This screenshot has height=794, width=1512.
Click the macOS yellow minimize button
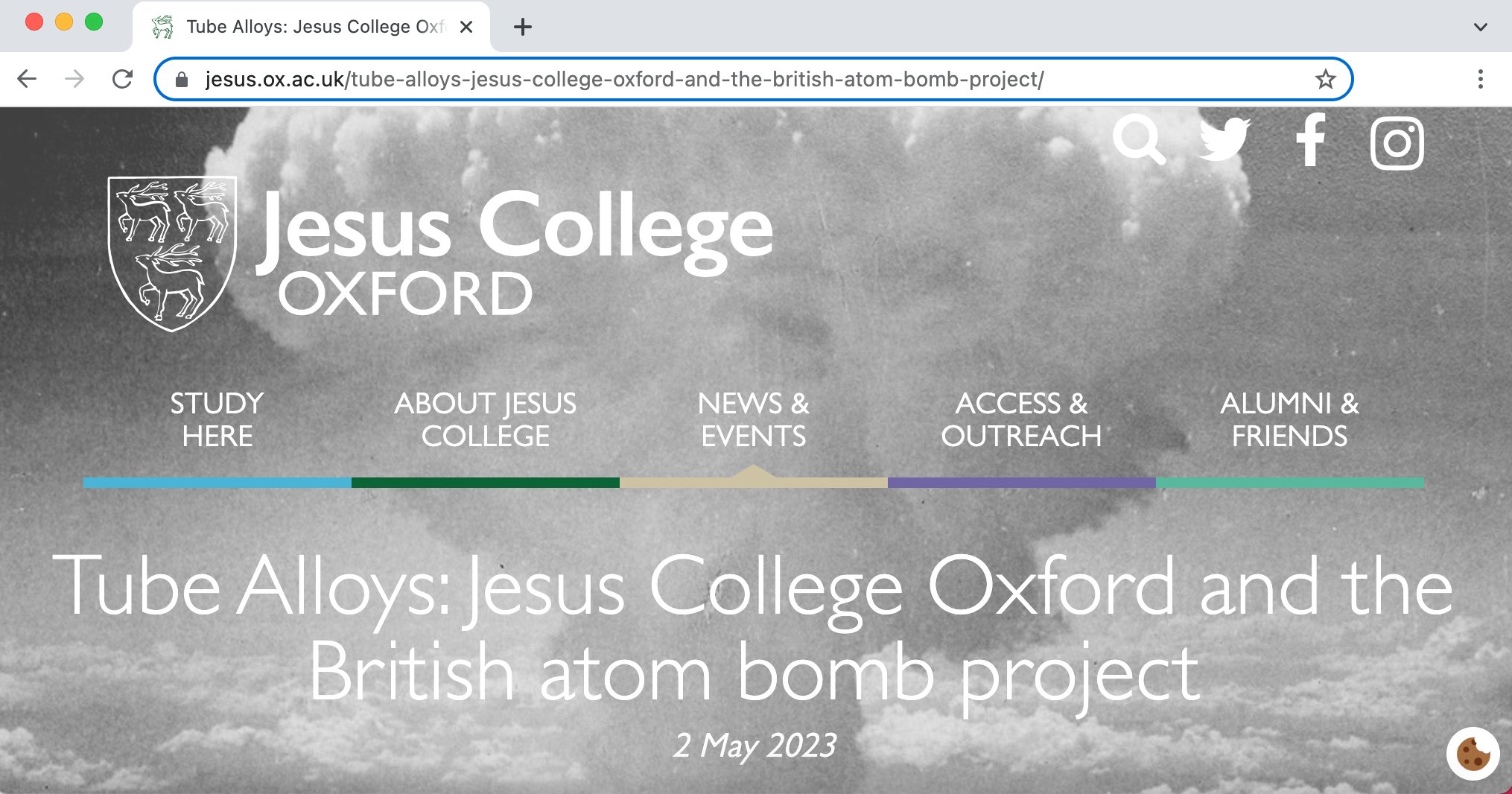pyautogui.click(x=64, y=22)
